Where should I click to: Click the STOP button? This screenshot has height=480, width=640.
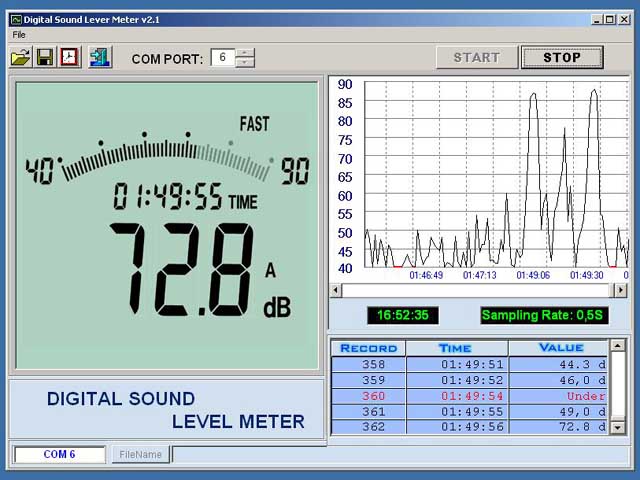pos(562,57)
